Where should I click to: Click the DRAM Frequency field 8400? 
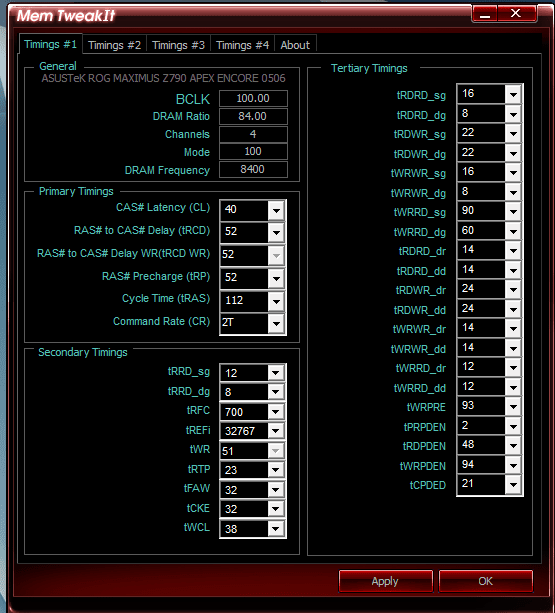[x=253, y=169]
